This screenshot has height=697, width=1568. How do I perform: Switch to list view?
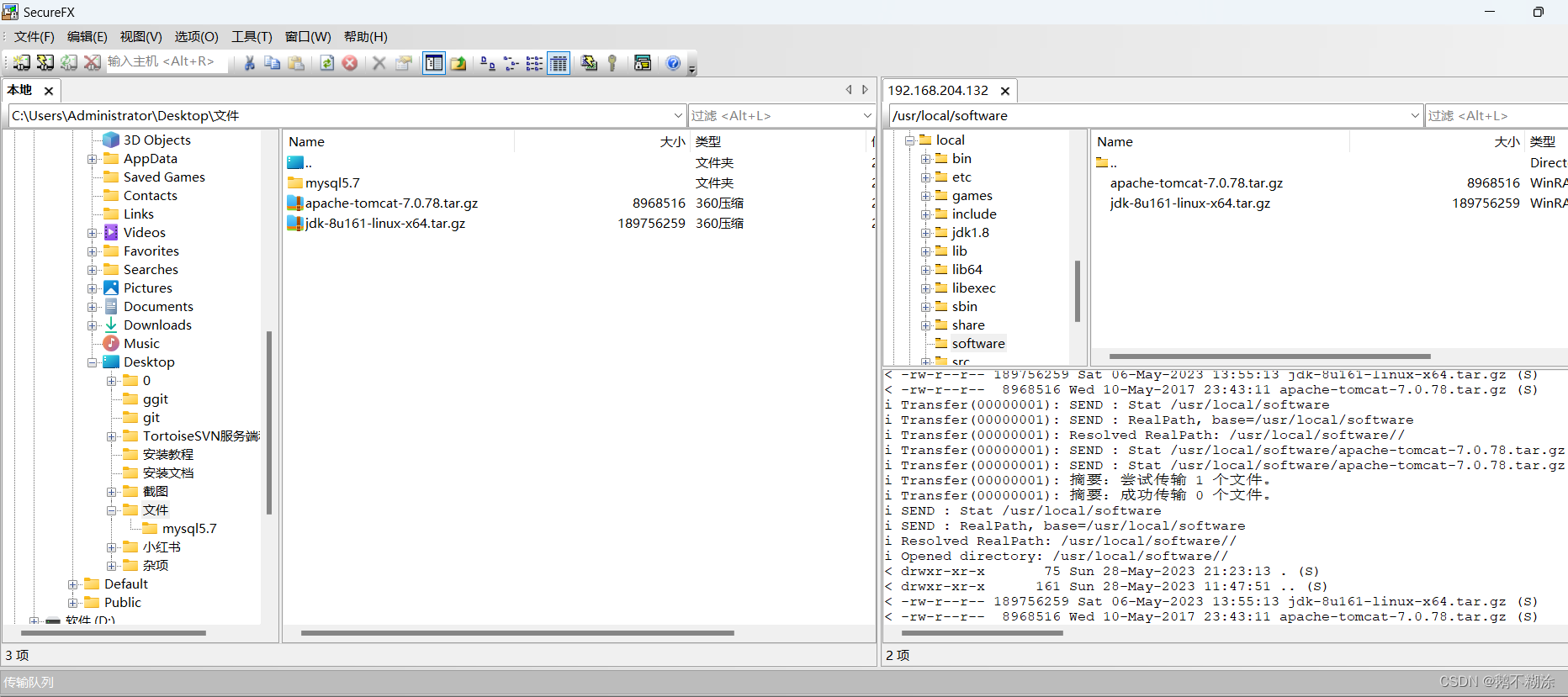pos(534,63)
